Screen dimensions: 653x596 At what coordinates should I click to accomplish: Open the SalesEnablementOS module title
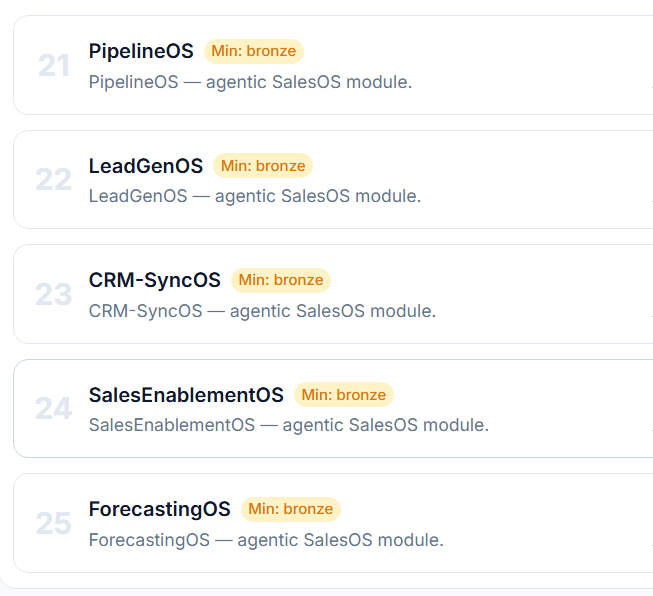pyautogui.click(x=186, y=395)
